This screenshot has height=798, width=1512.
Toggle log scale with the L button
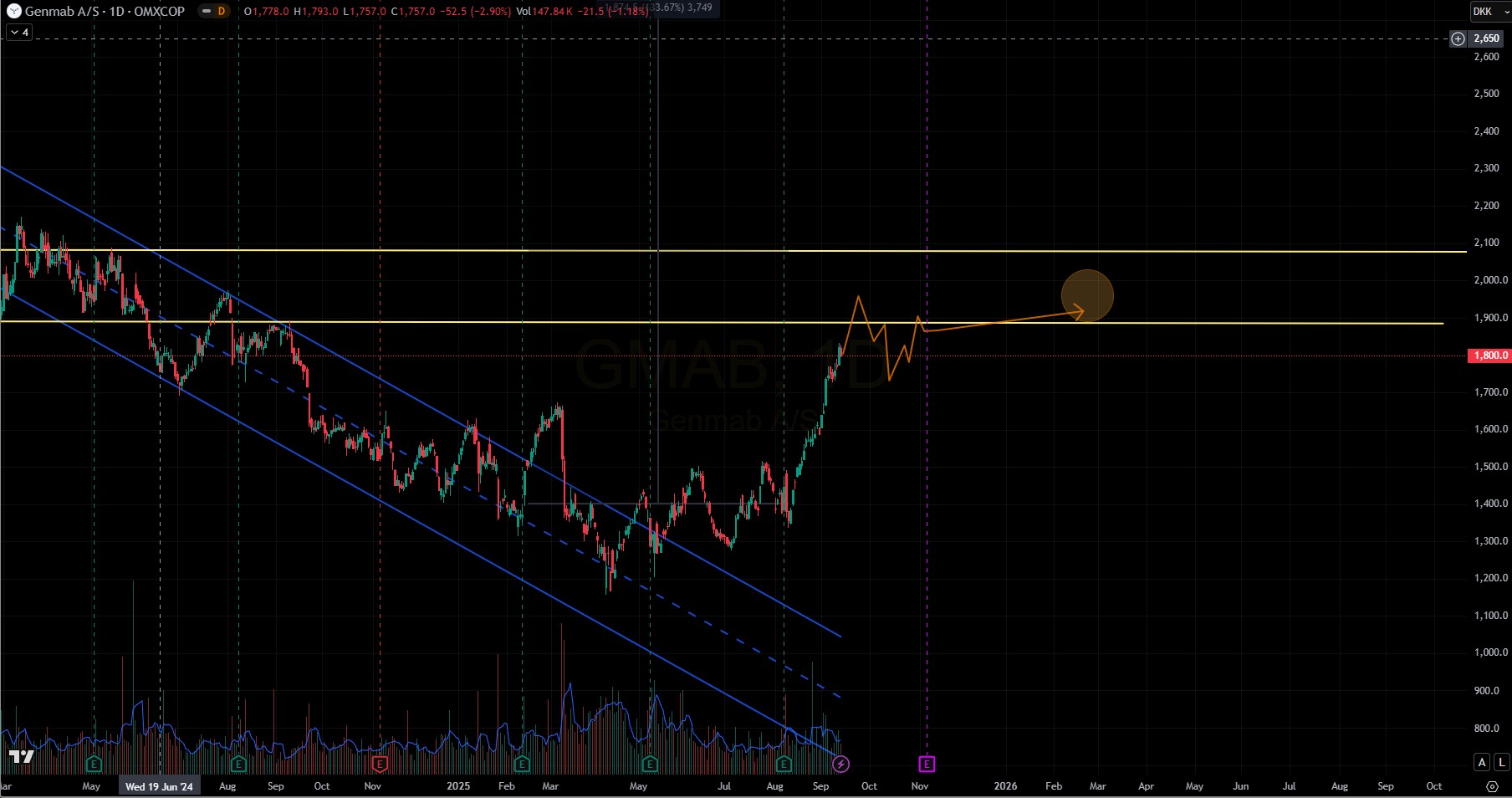coord(1501,762)
